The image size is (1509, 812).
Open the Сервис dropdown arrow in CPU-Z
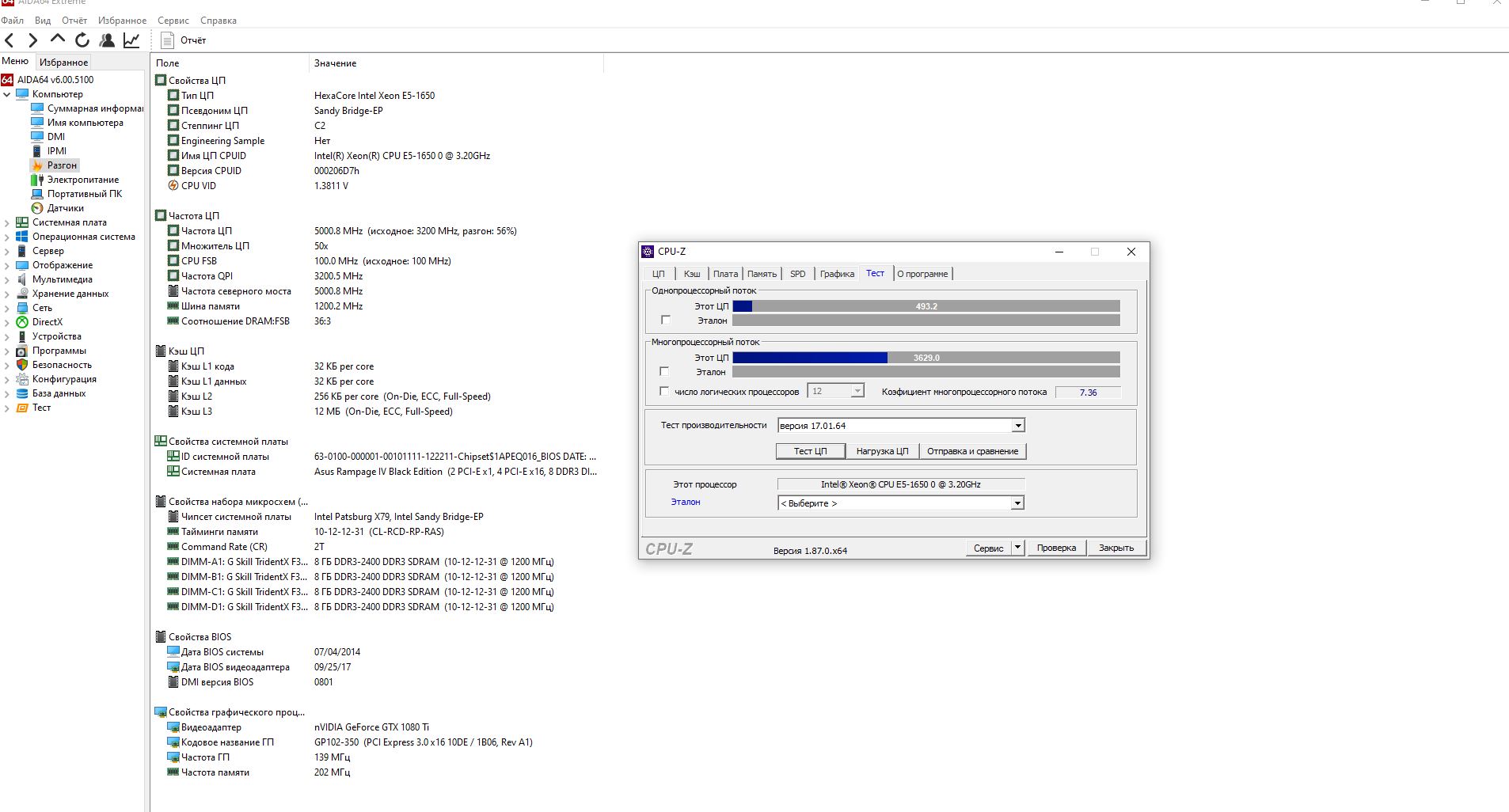[1018, 548]
